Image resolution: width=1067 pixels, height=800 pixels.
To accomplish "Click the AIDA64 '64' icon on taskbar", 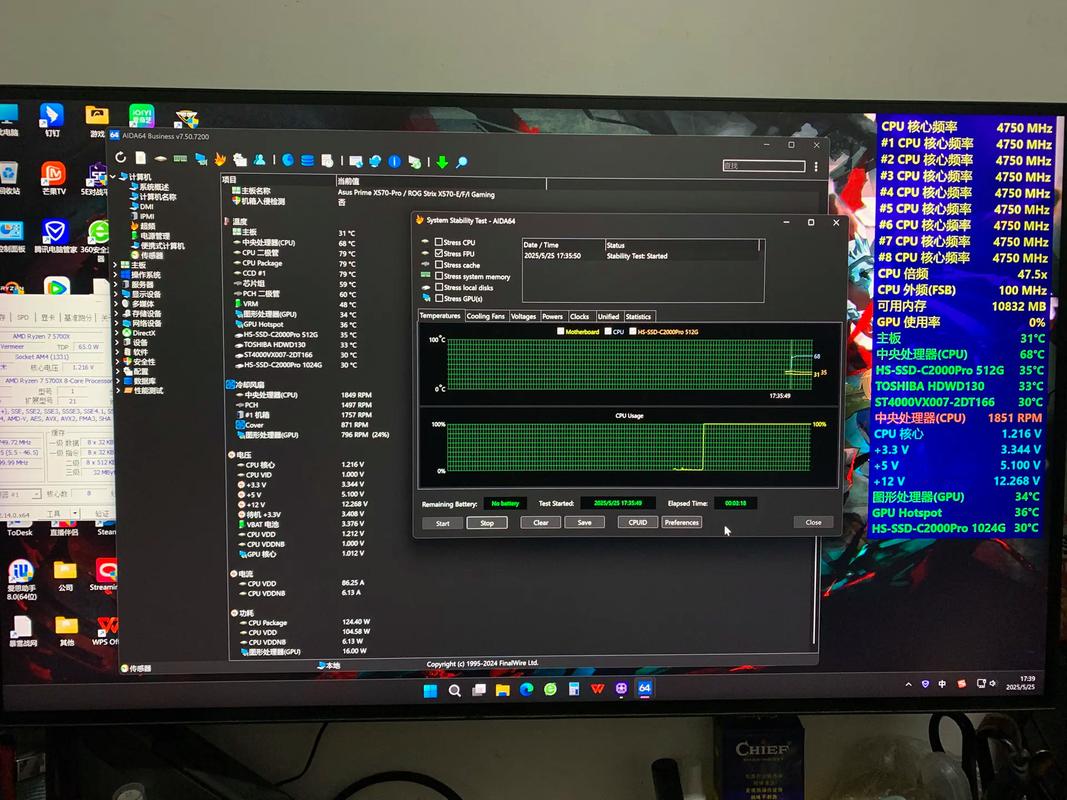I will (x=644, y=688).
